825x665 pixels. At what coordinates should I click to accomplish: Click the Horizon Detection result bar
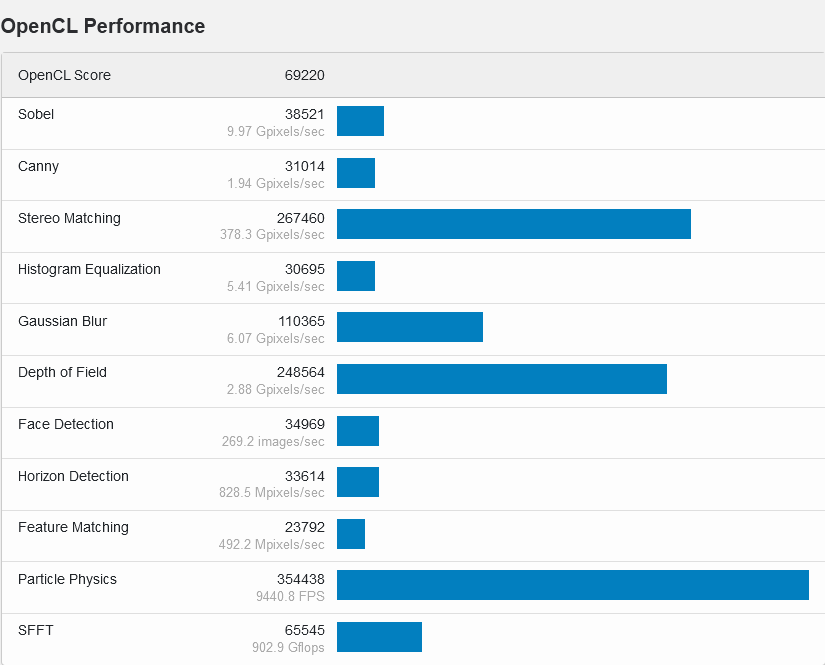click(358, 482)
